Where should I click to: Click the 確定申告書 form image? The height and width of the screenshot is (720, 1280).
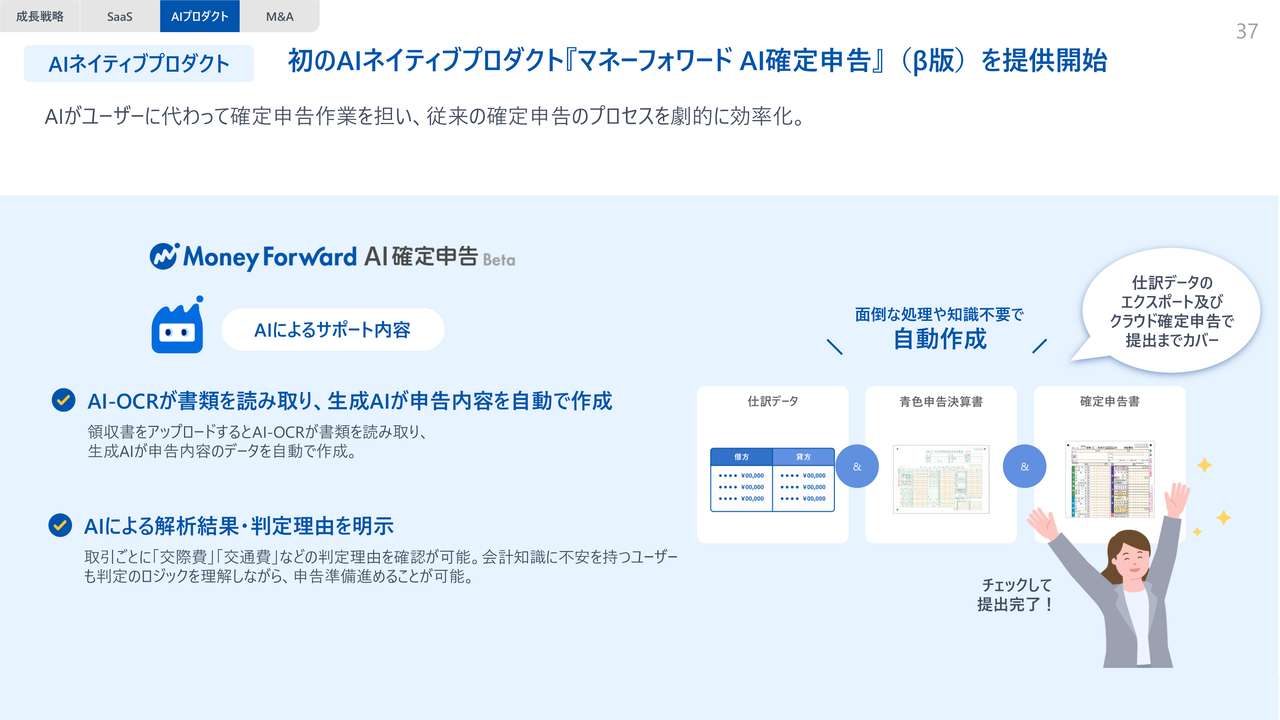(x=1109, y=479)
